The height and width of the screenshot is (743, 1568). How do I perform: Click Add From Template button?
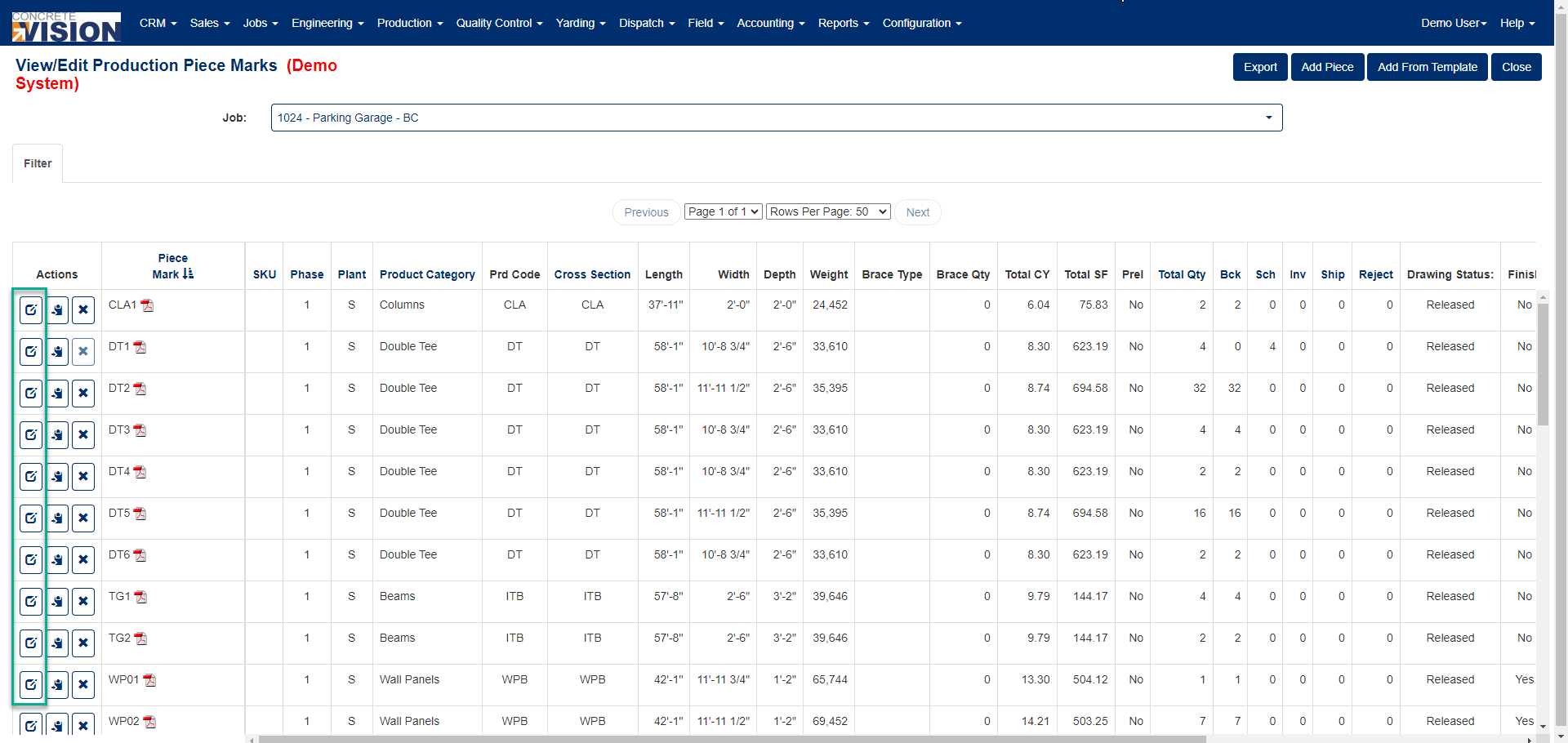pyautogui.click(x=1428, y=67)
